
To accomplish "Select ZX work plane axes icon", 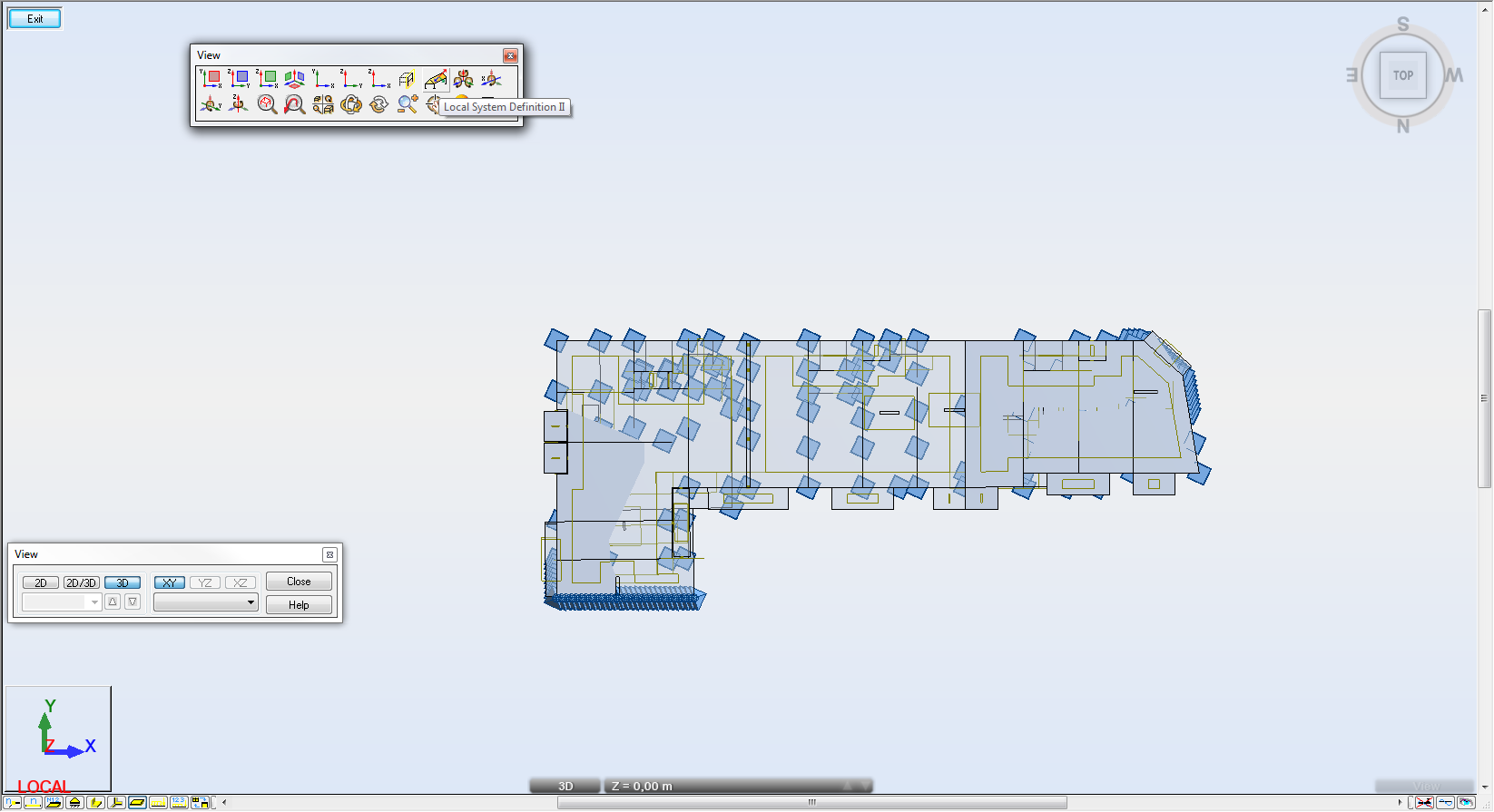I will click(x=379, y=79).
